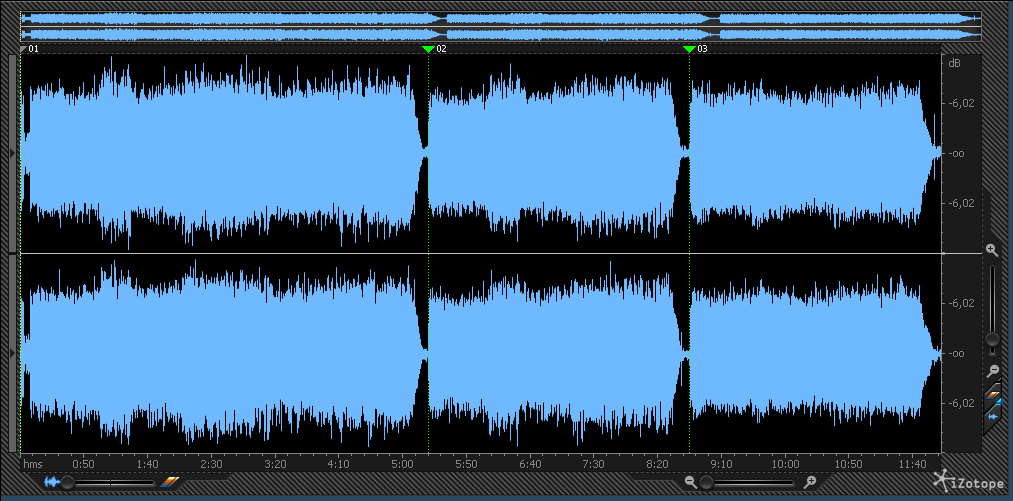1013x501 pixels.
Task: Select track marker 02
Action: tap(430, 48)
